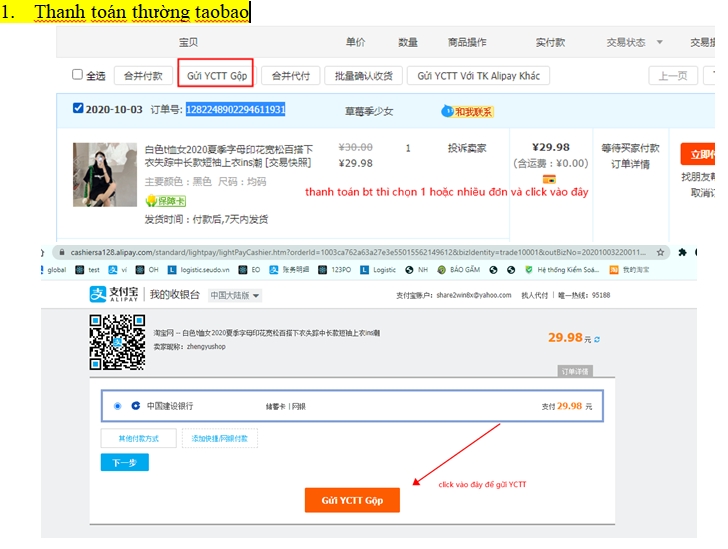Click the 和我联系 chat icon

(x=467, y=111)
